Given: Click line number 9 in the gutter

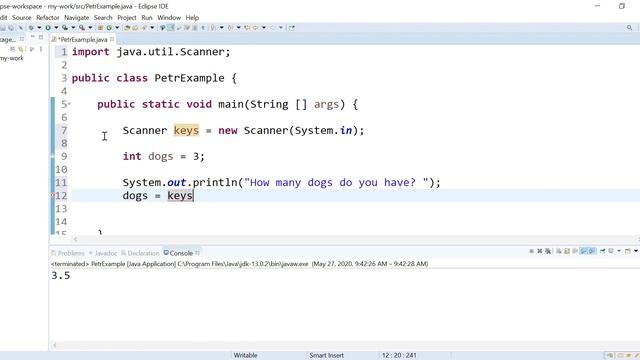Looking at the screenshot, I should click(64, 156).
